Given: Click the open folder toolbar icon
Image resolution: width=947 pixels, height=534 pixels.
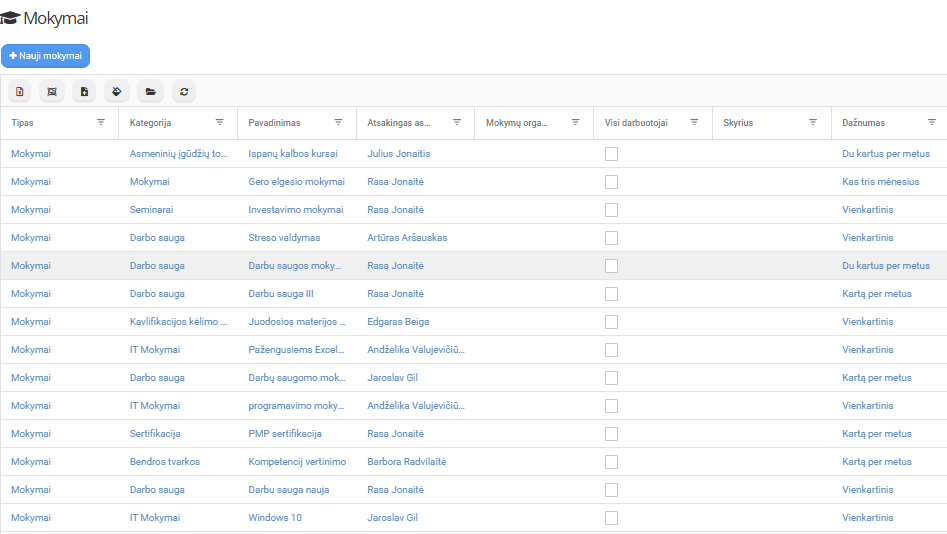Looking at the screenshot, I should (x=150, y=91).
